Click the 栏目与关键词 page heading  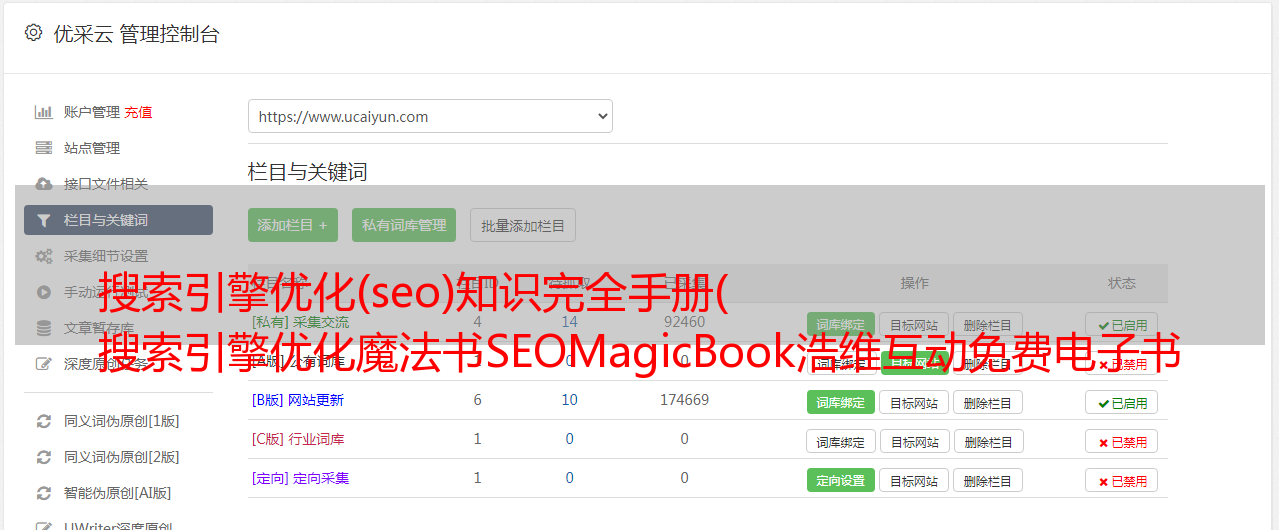tap(308, 172)
